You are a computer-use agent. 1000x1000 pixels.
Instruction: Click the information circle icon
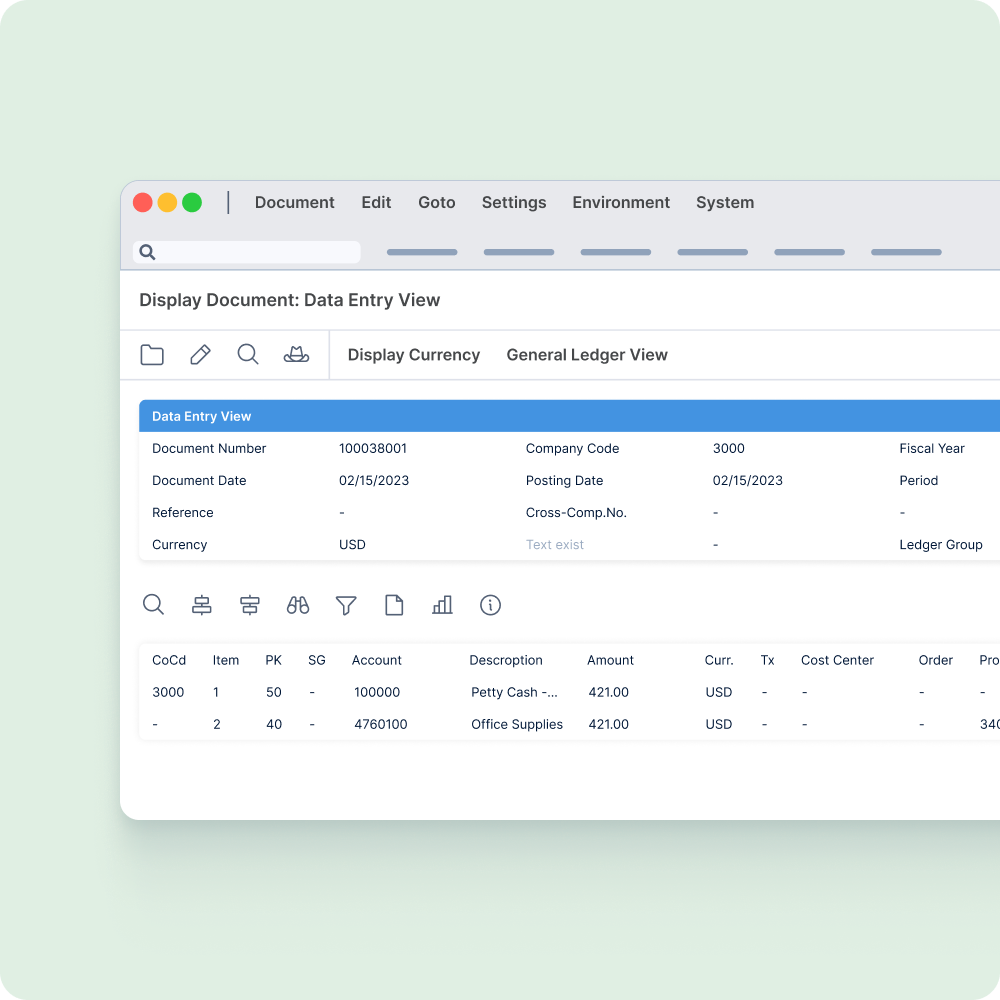(490, 605)
